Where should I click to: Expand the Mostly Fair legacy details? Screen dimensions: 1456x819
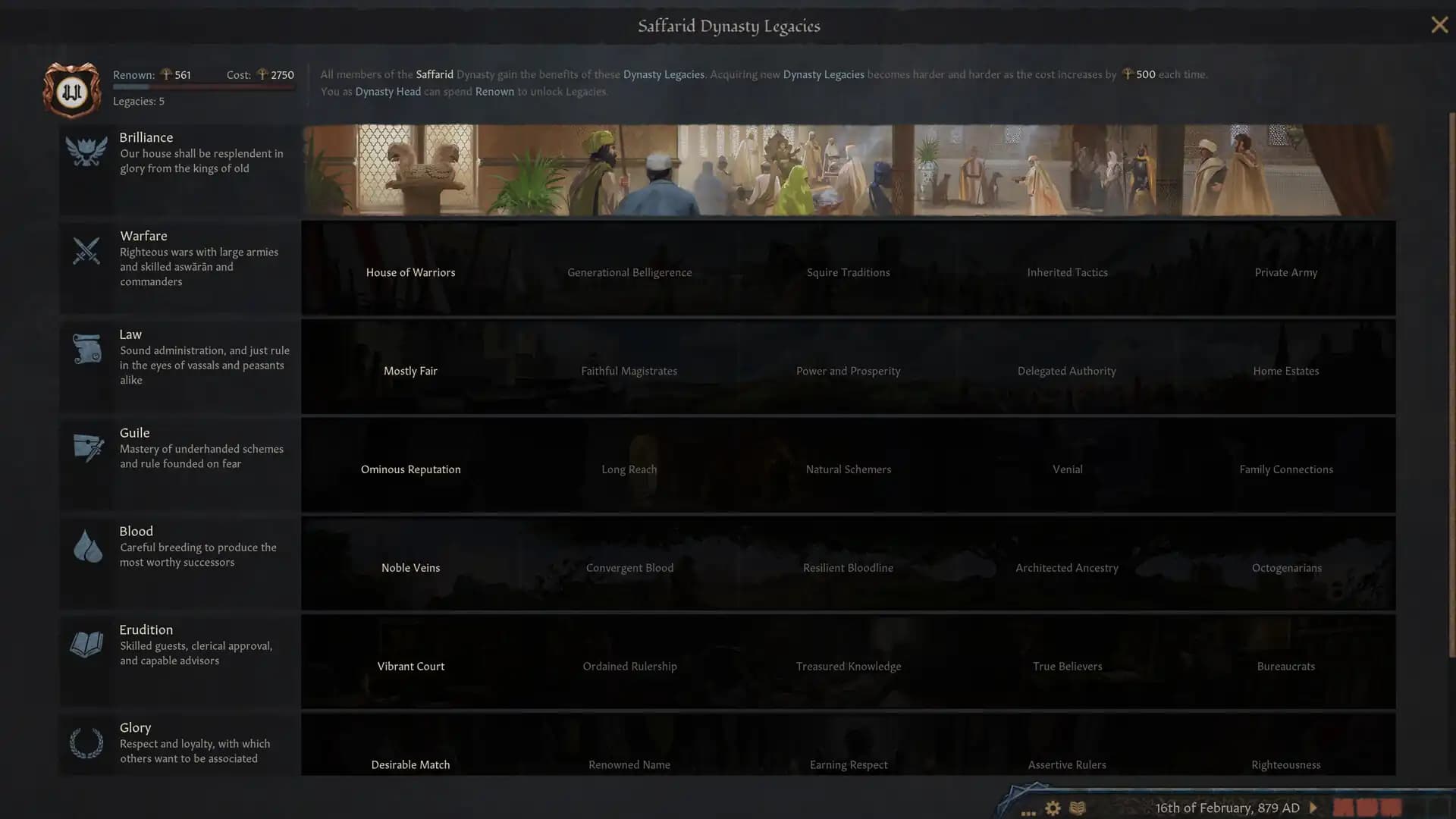(410, 370)
